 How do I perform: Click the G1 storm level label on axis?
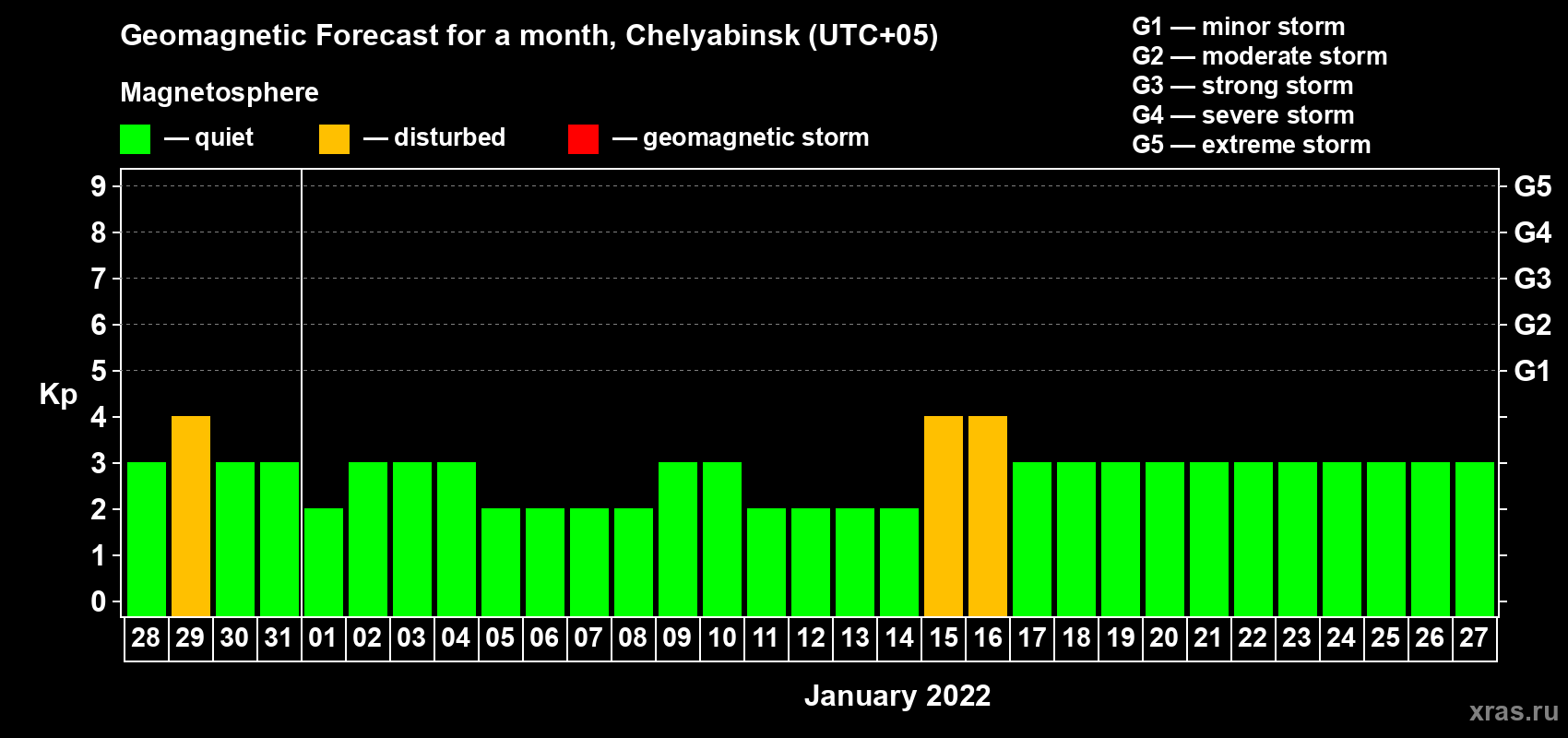pyautogui.click(x=1532, y=371)
